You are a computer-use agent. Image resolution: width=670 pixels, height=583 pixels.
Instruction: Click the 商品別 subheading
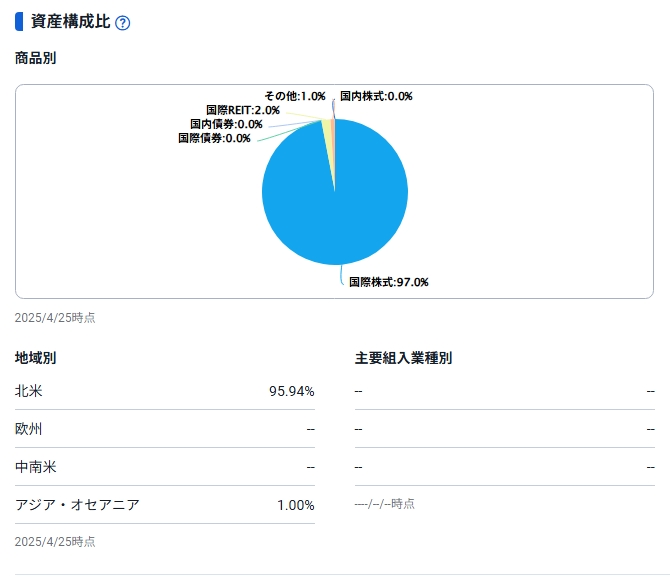(35, 58)
